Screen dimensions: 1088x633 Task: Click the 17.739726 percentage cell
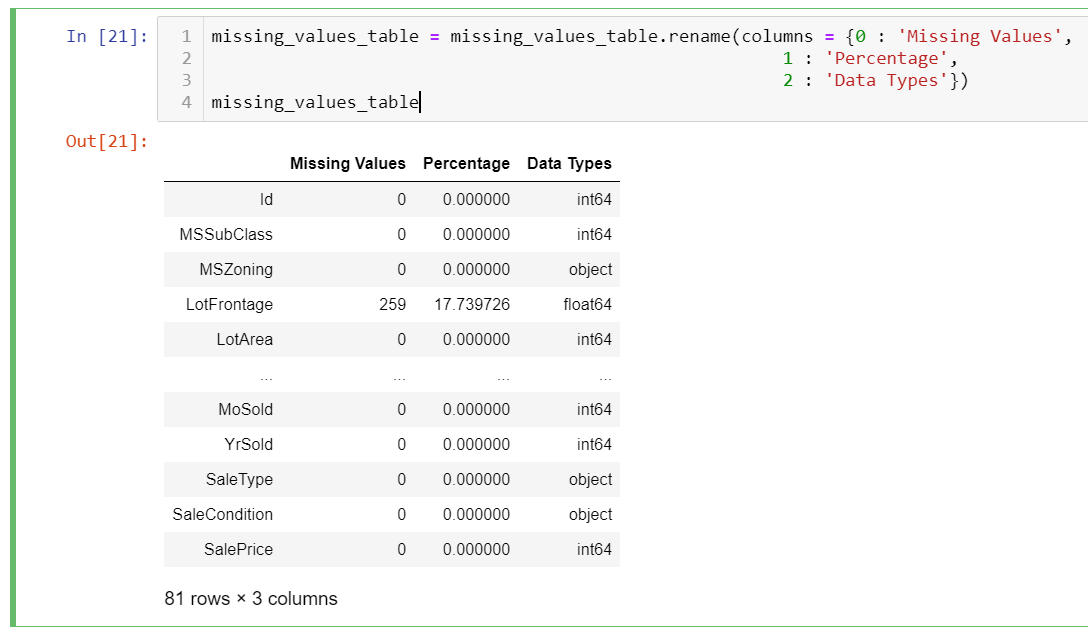click(472, 304)
